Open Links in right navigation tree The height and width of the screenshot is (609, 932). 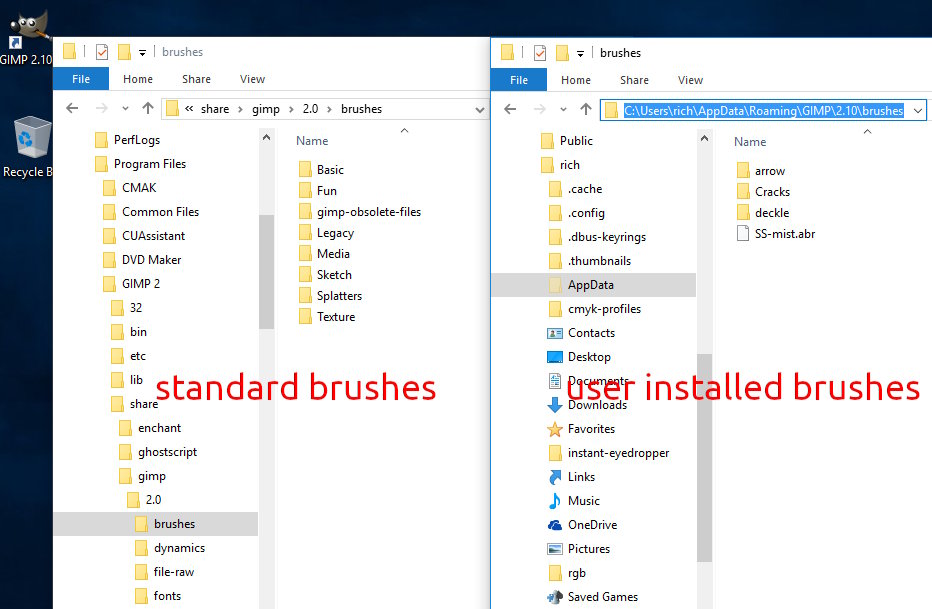coord(571,477)
